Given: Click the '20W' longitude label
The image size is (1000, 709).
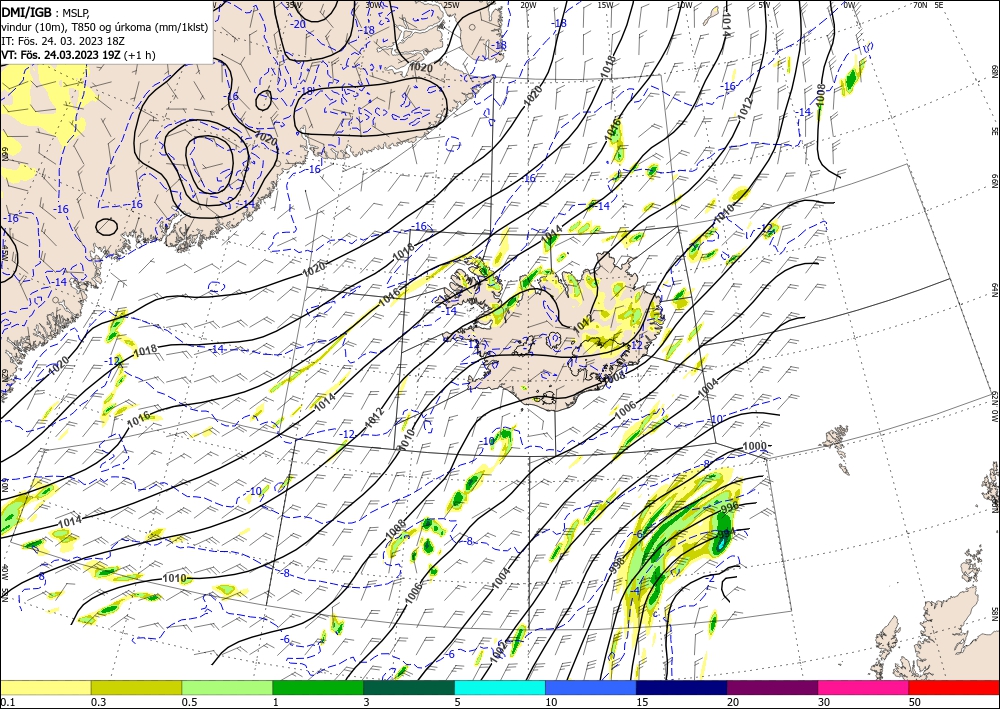Looking at the screenshot, I should (x=528, y=4).
